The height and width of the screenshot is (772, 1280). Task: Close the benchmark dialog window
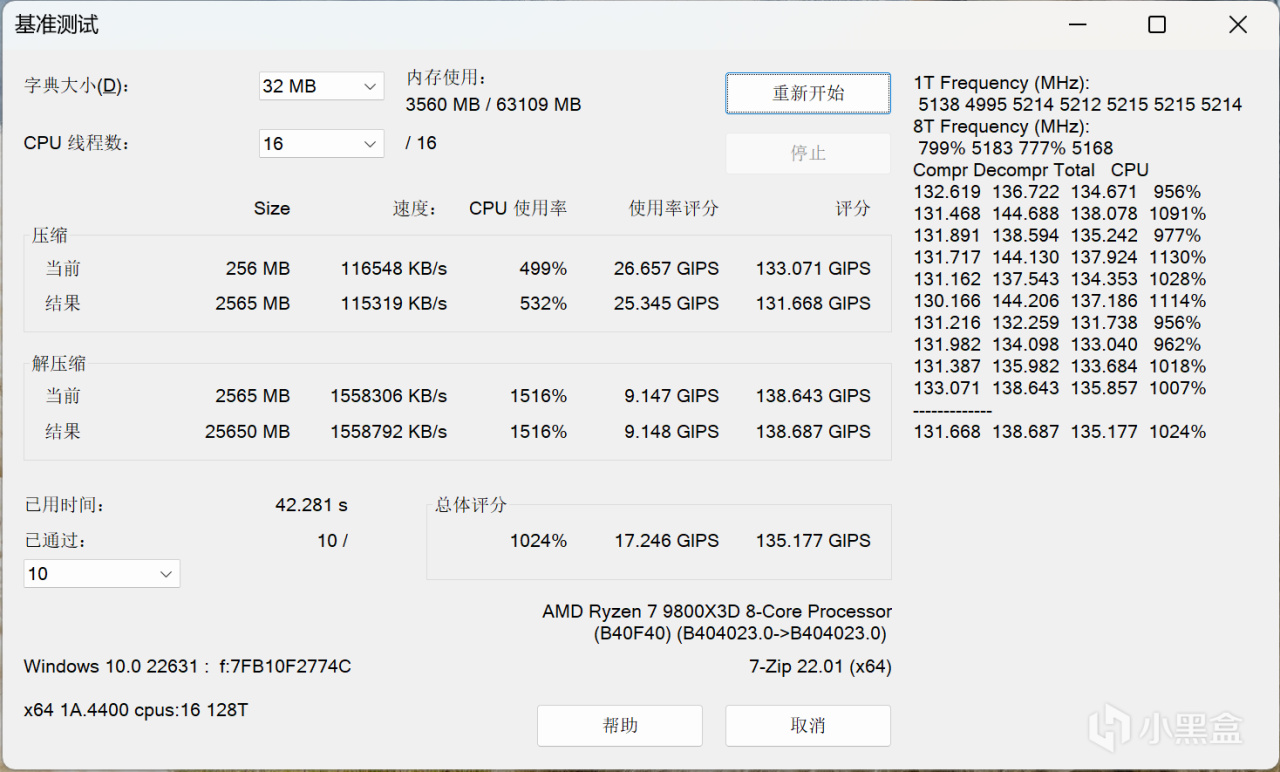pyautogui.click(x=1238, y=25)
